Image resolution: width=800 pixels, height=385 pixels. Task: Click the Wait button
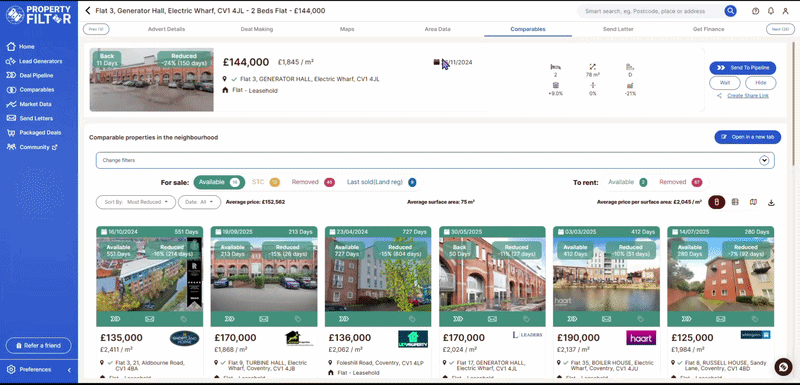click(x=725, y=83)
